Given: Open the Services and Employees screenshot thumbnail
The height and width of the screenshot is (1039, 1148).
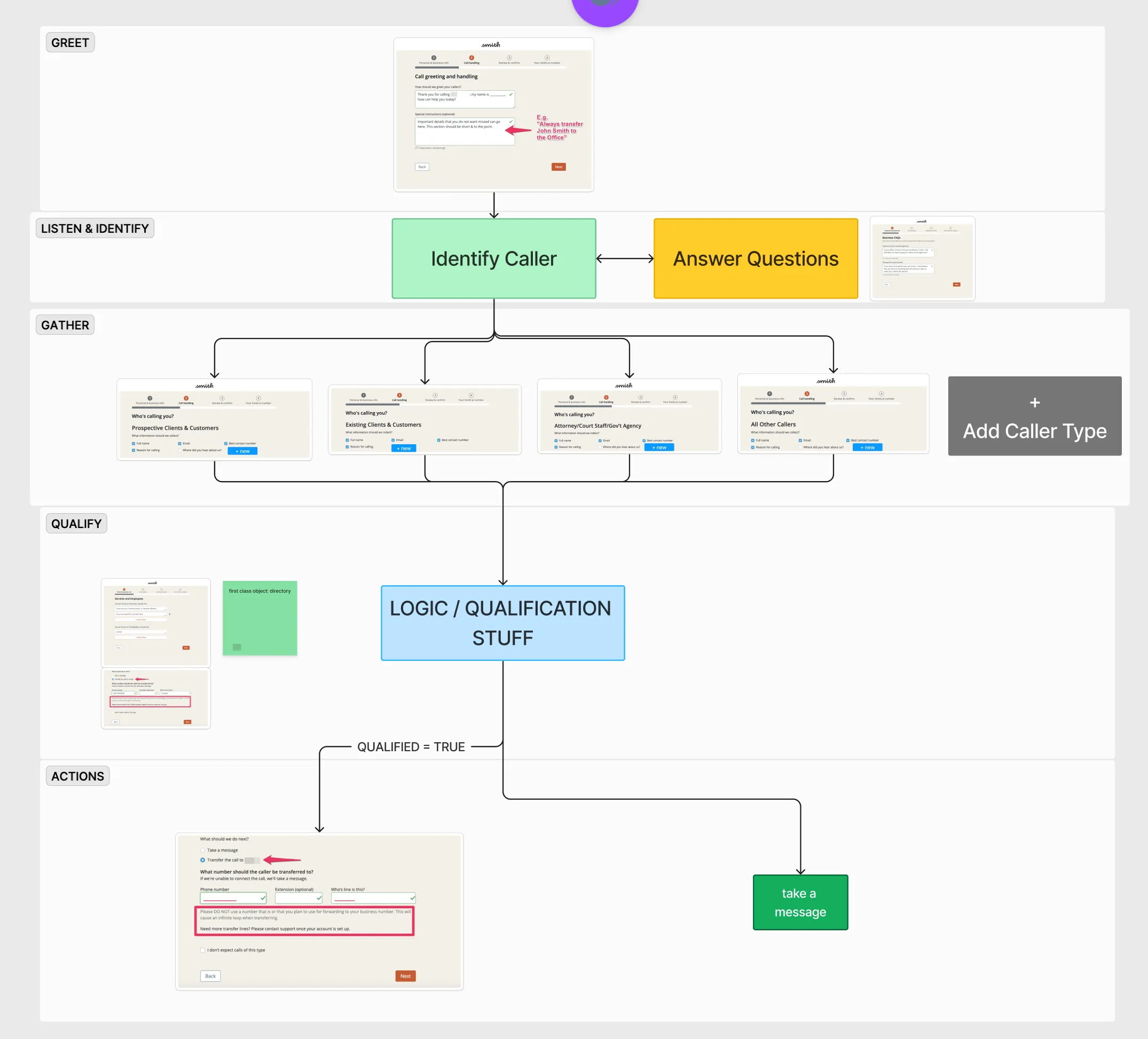Looking at the screenshot, I should click(155, 623).
